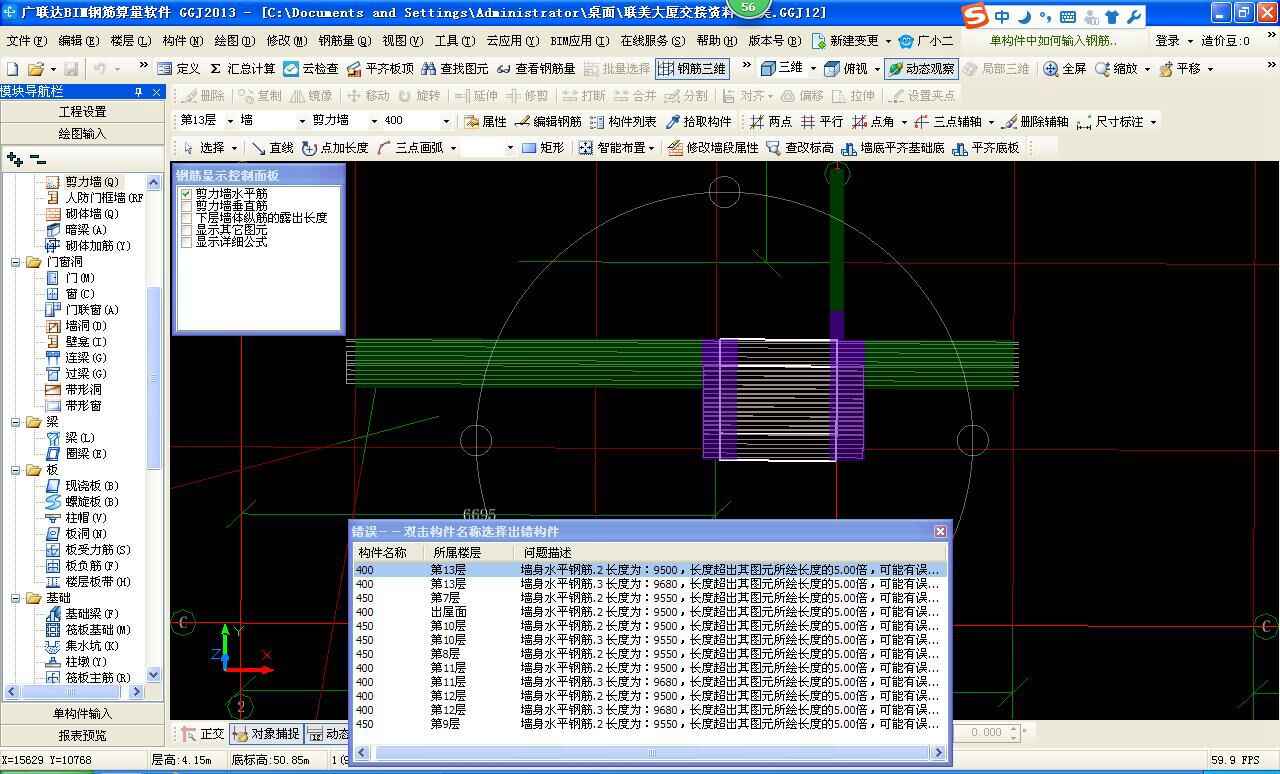Open 构件列表 component list
Viewport: 1280px width, 774px height.
[x=623, y=121]
